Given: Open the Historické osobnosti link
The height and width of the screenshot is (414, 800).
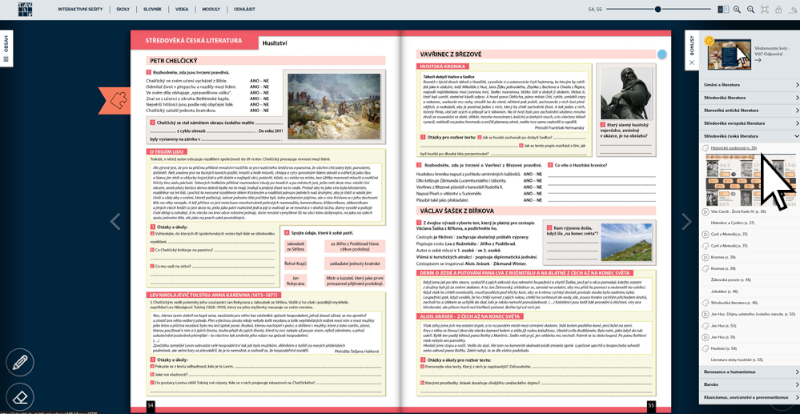Looking at the screenshot, I should tap(734, 148).
